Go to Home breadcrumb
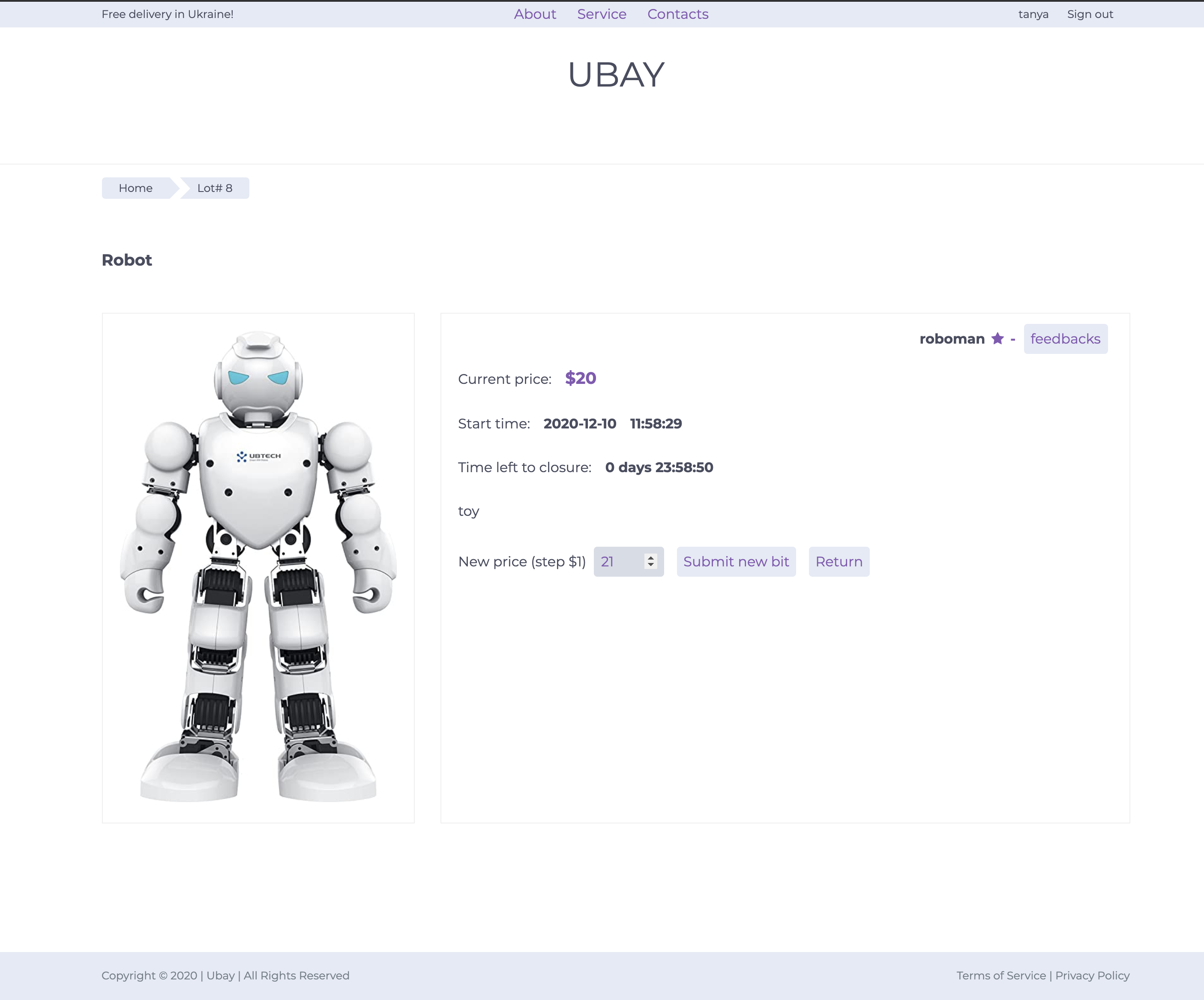Screen dimensions: 1204x1000 [x=135, y=188]
